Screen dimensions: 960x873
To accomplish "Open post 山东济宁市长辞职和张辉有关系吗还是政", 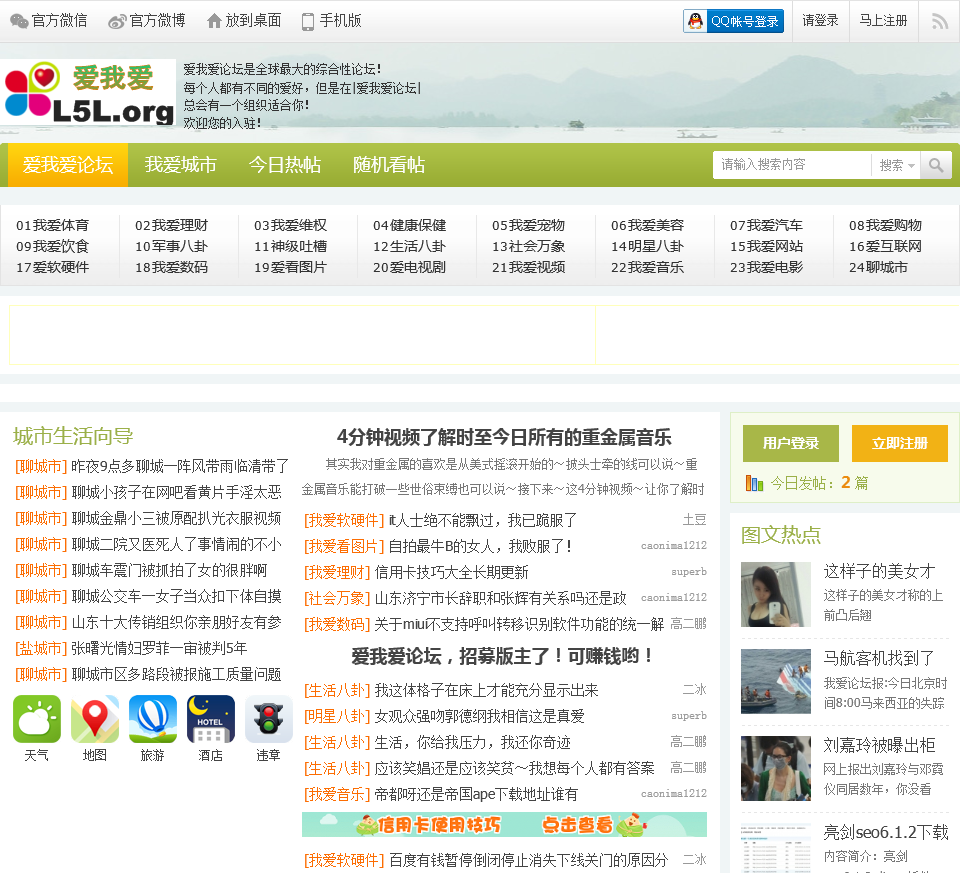I will [500, 598].
